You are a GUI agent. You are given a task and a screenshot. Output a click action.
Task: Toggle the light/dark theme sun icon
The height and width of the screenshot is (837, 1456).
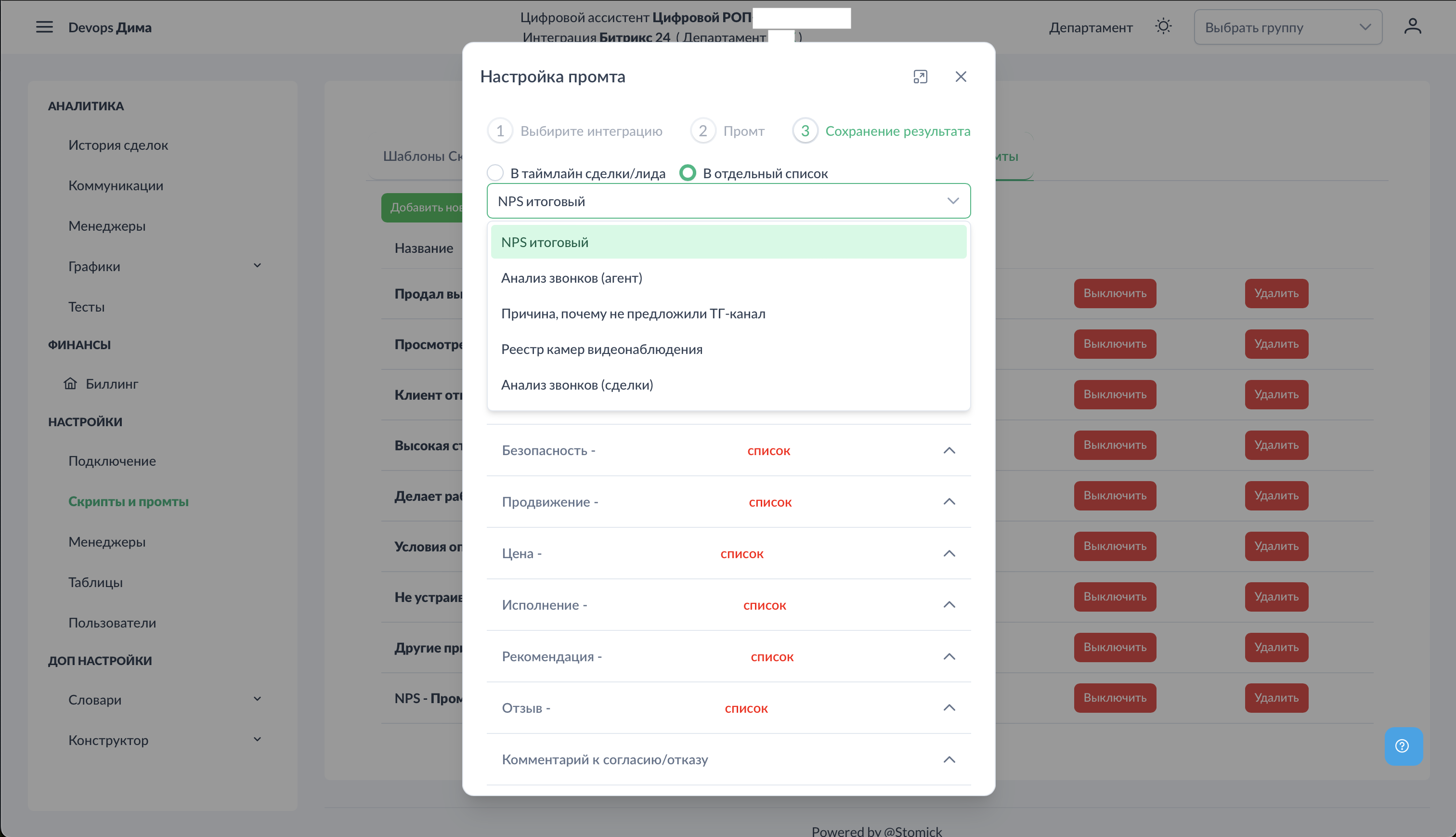click(x=1163, y=27)
